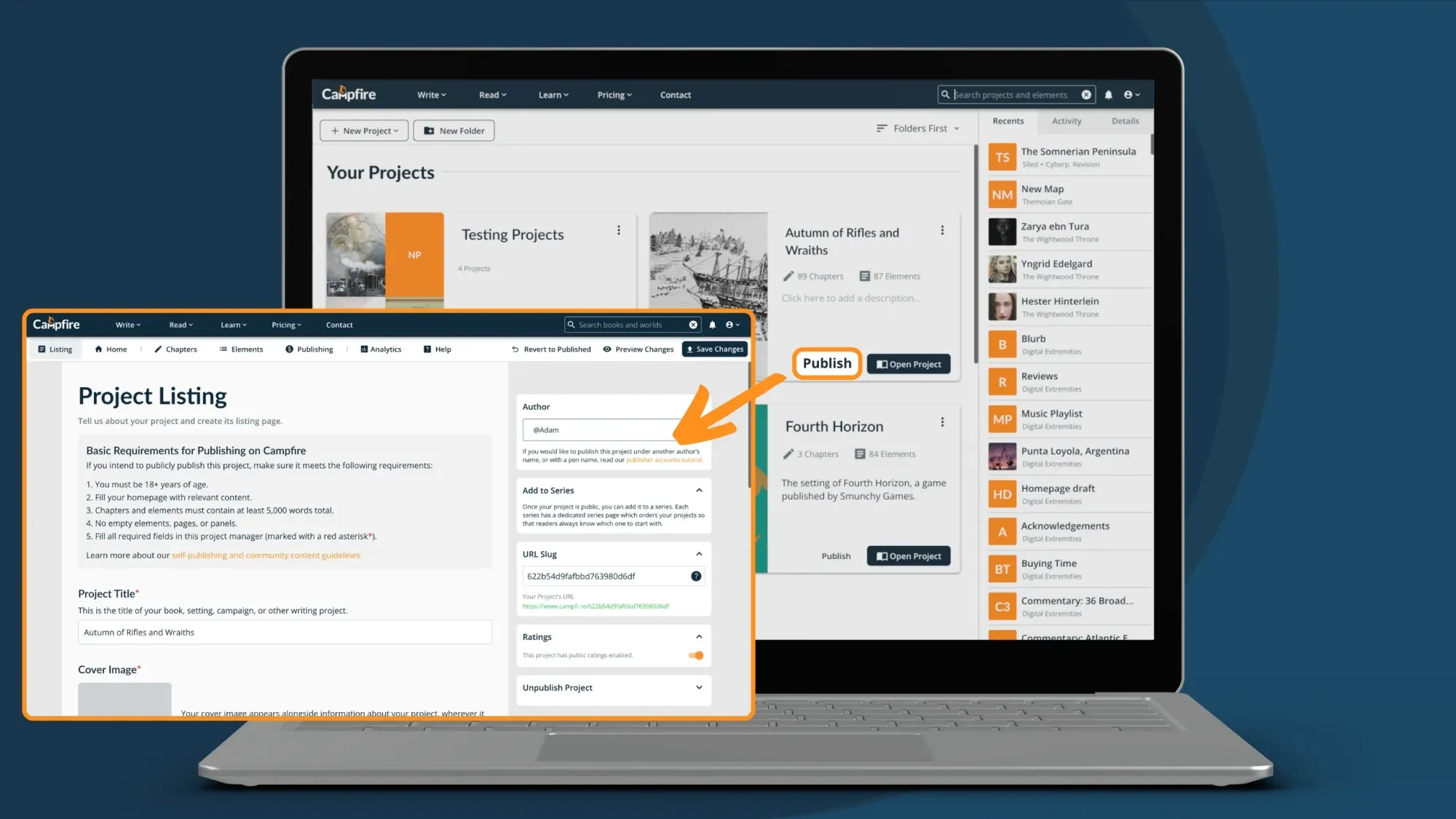This screenshot has width=1456, height=819.
Task: Expand the Unpublish Project section
Action: click(x=699, y=687)
